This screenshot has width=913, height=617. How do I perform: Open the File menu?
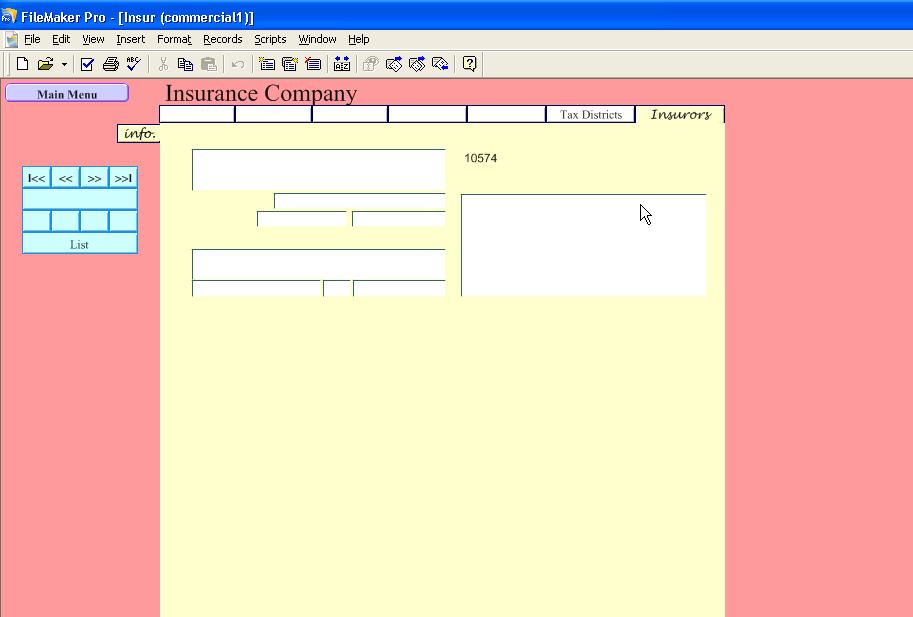point(32,39)
